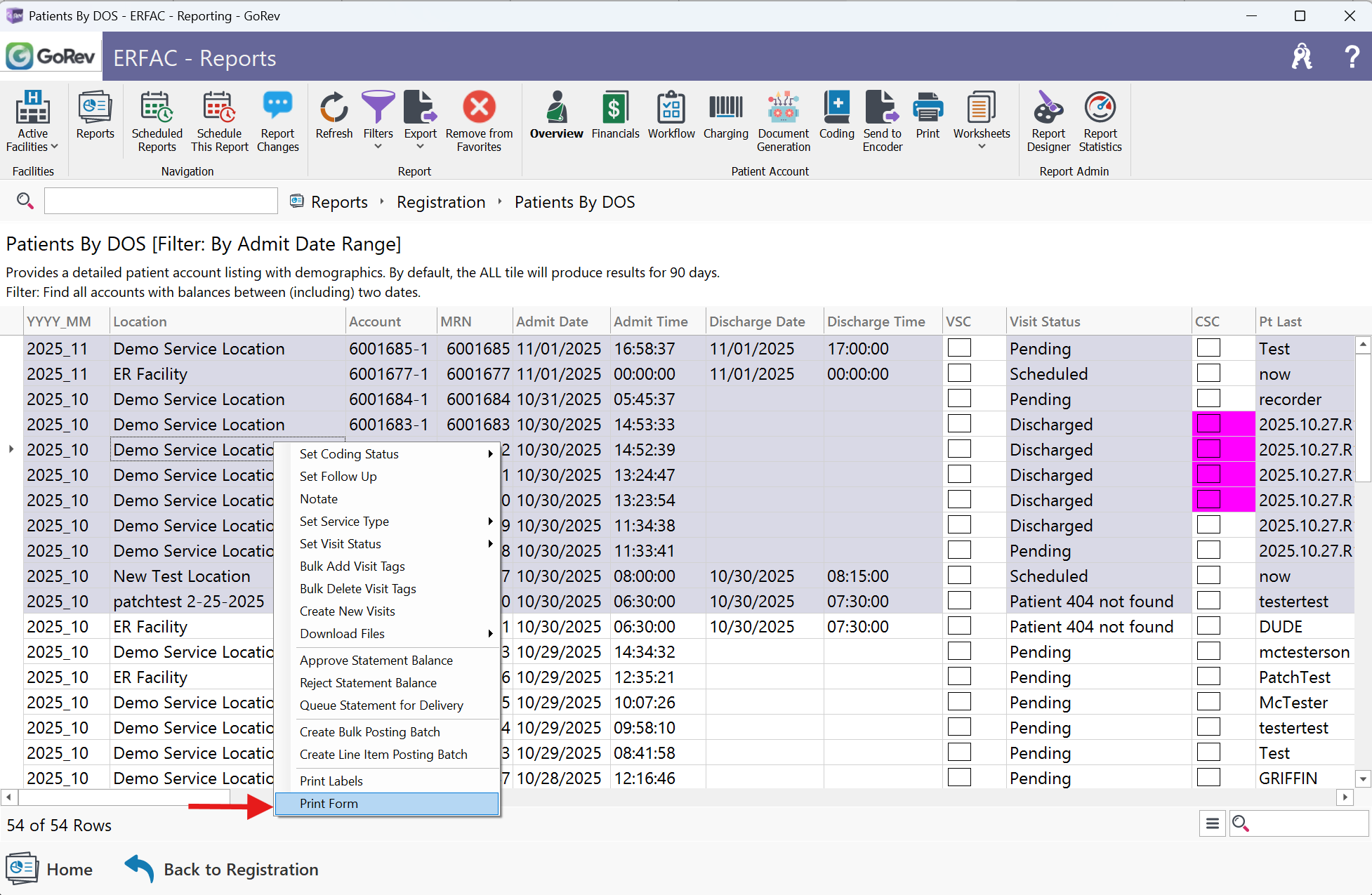Image resolution: width=1372 pixels, height=895 pixels.
Task: Click Registration in the breadcrumb
Action: coord(440,202)
